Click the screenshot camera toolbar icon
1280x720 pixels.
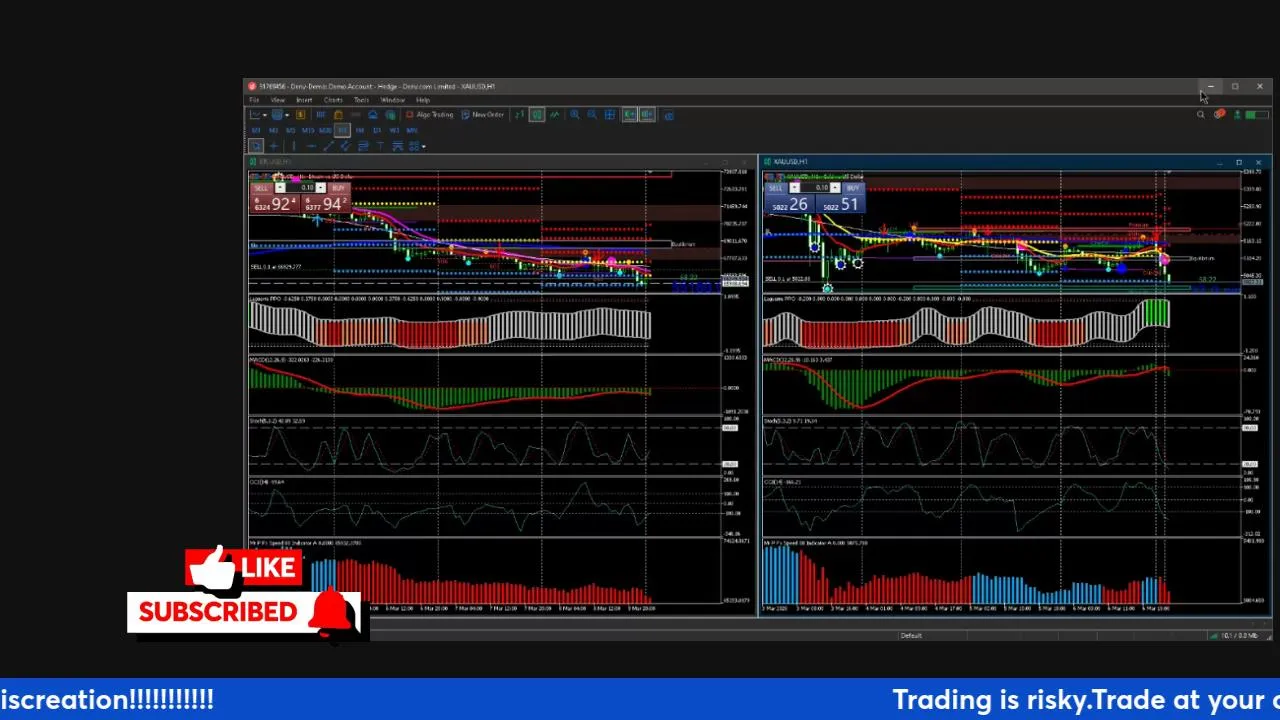669,115
